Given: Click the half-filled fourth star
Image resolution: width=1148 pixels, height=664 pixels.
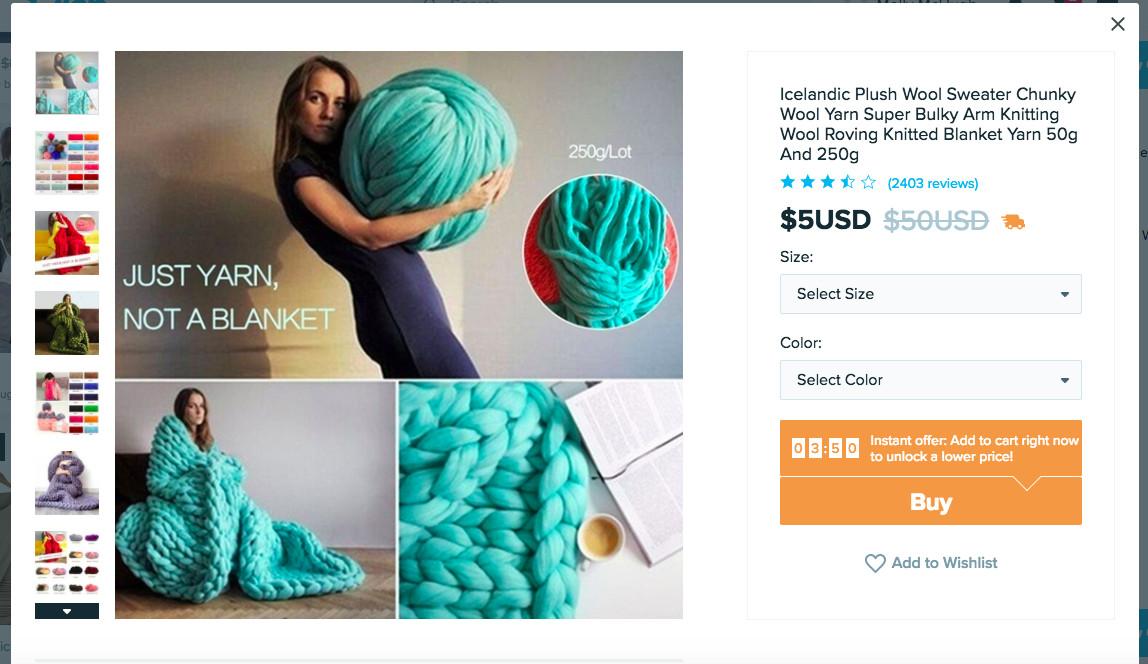Looking at the screenshot, I should [x=847, y=182].
